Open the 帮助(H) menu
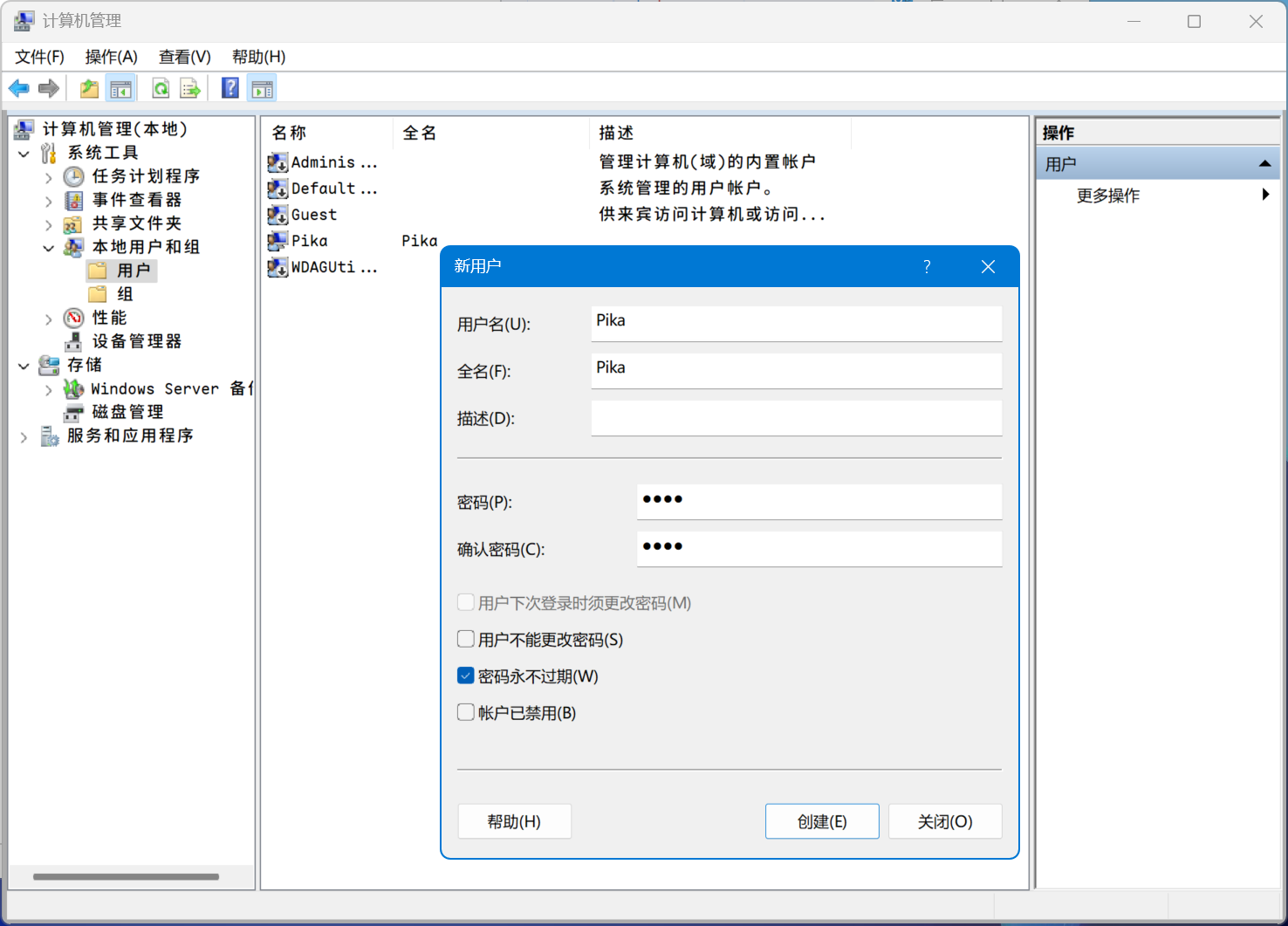Screen dimensions: 1288x926 click(258, 57)
